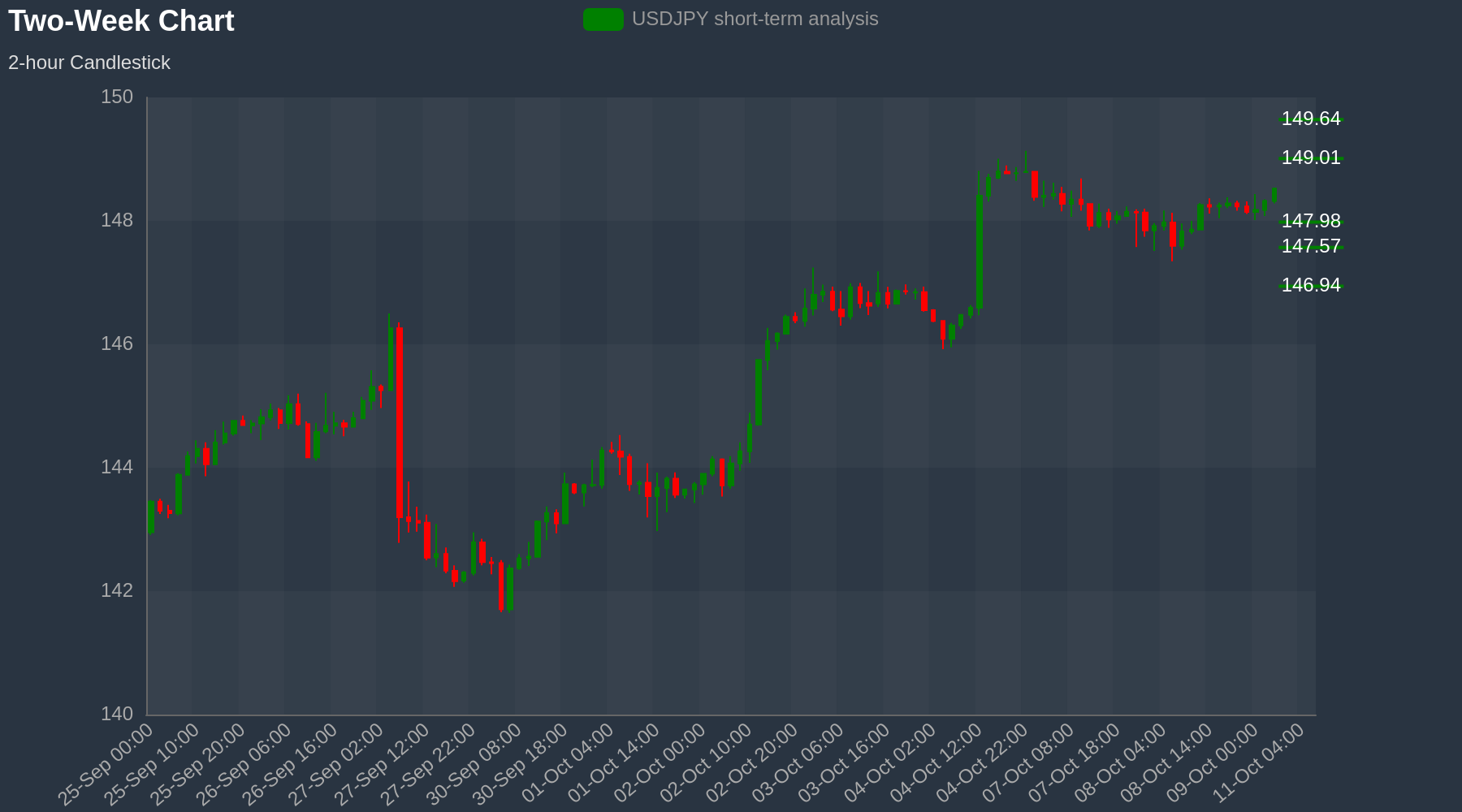Click the 25-Sep 00:00 x-axis label
The height and width of the screenshot is (812, 1462).
(106, 764)
